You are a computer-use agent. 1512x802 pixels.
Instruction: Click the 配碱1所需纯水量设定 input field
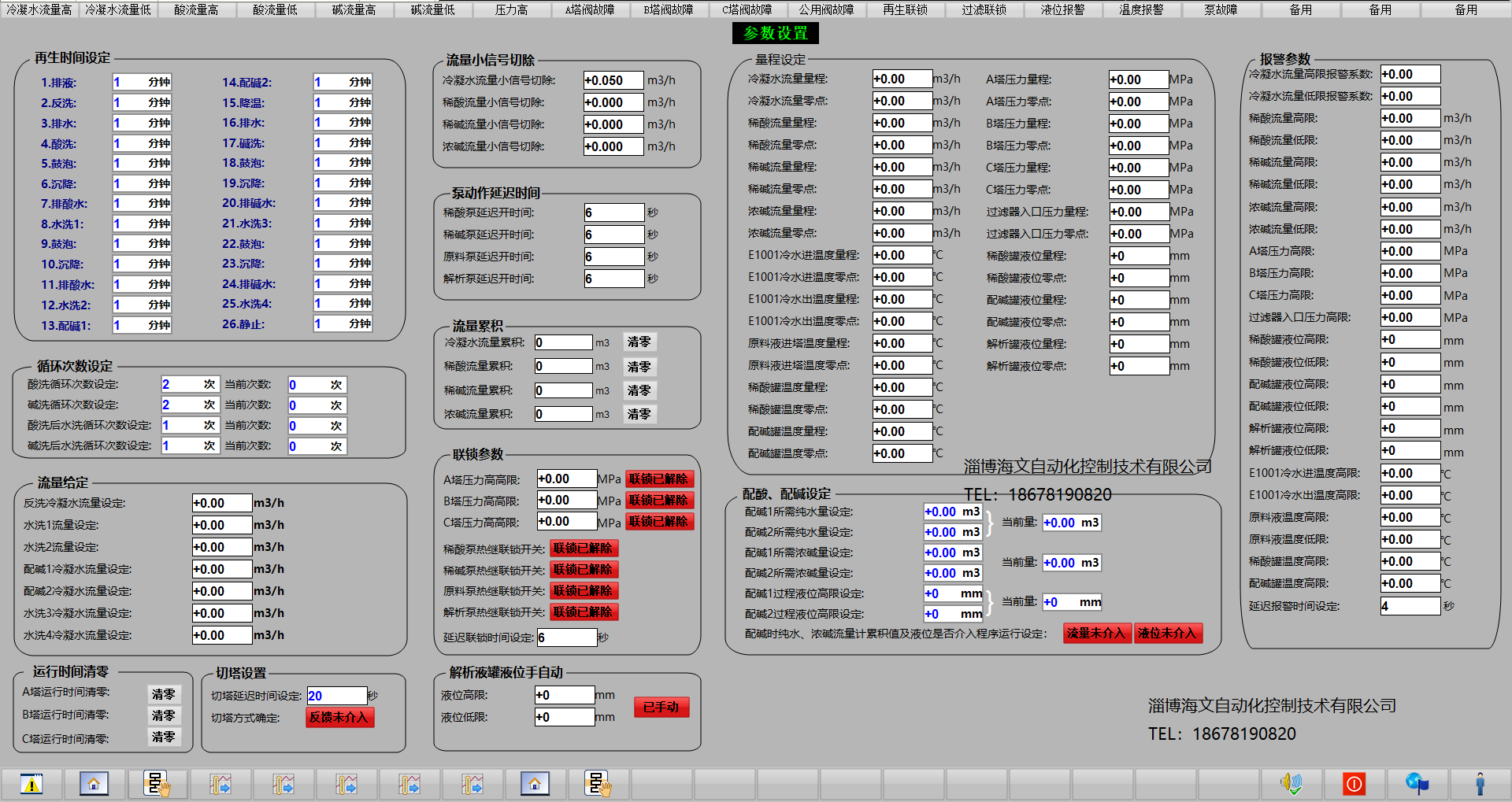[x=953, y=512]
